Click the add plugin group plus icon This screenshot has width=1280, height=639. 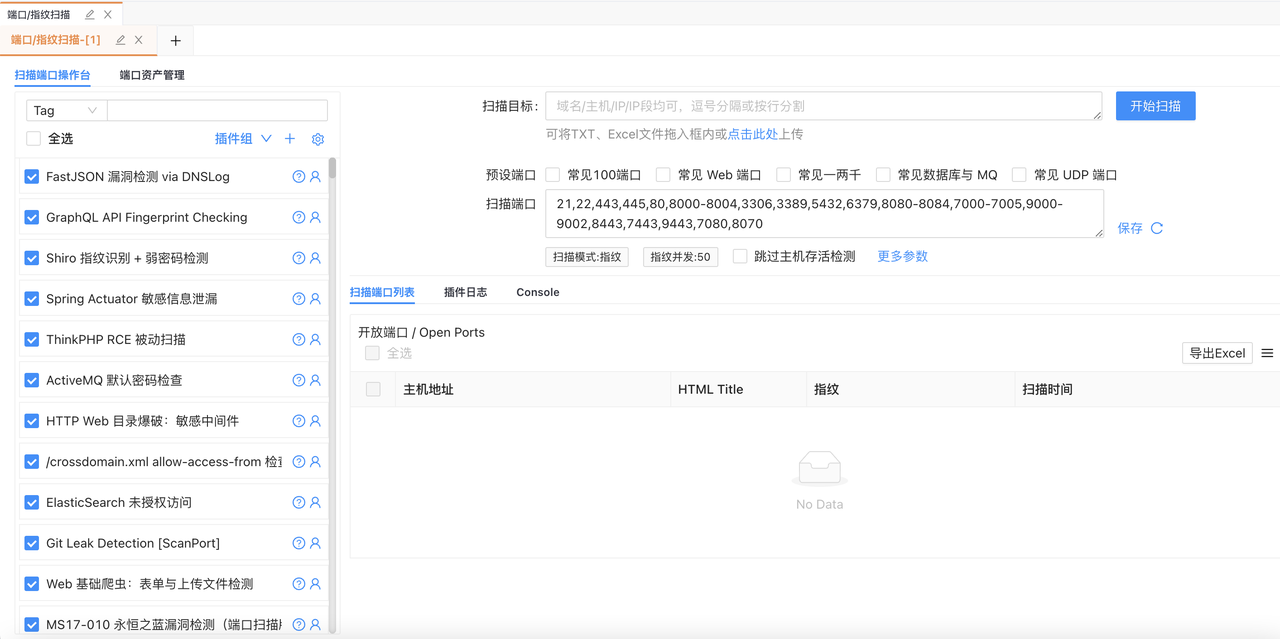(x=290, y=139)
